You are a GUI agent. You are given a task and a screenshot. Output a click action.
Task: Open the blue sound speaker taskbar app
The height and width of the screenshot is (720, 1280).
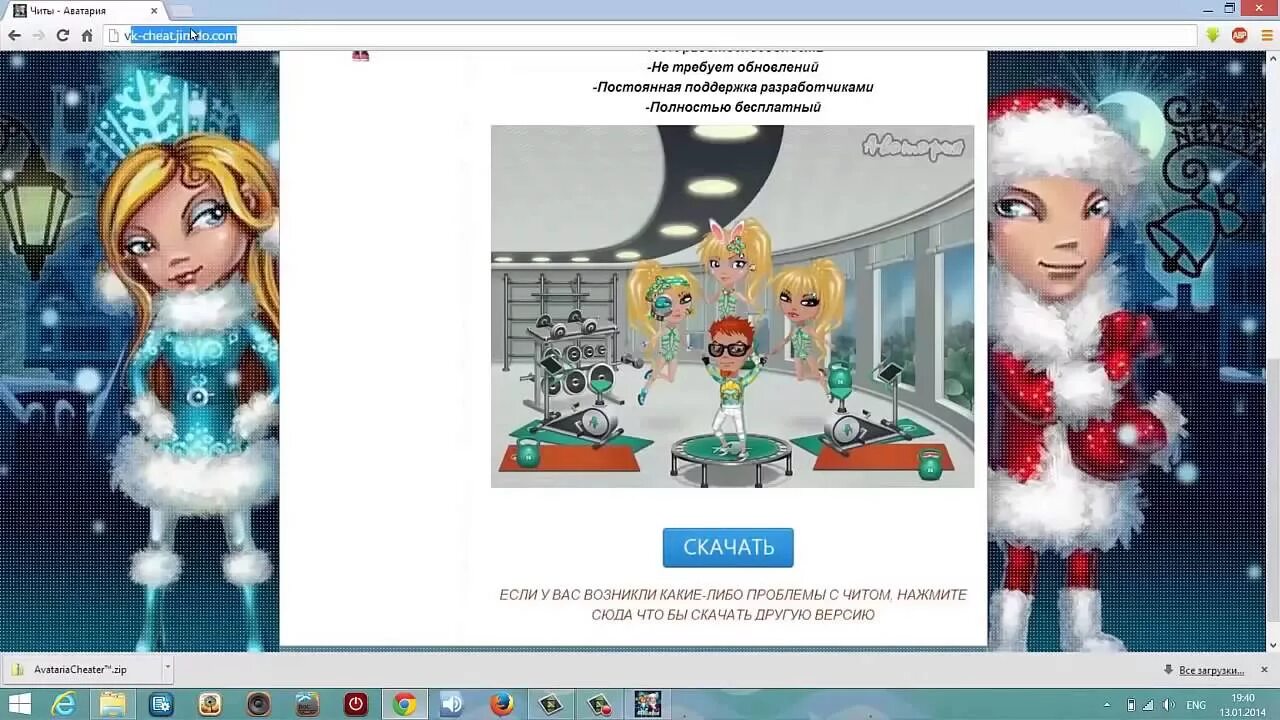(x=452, y=704)
